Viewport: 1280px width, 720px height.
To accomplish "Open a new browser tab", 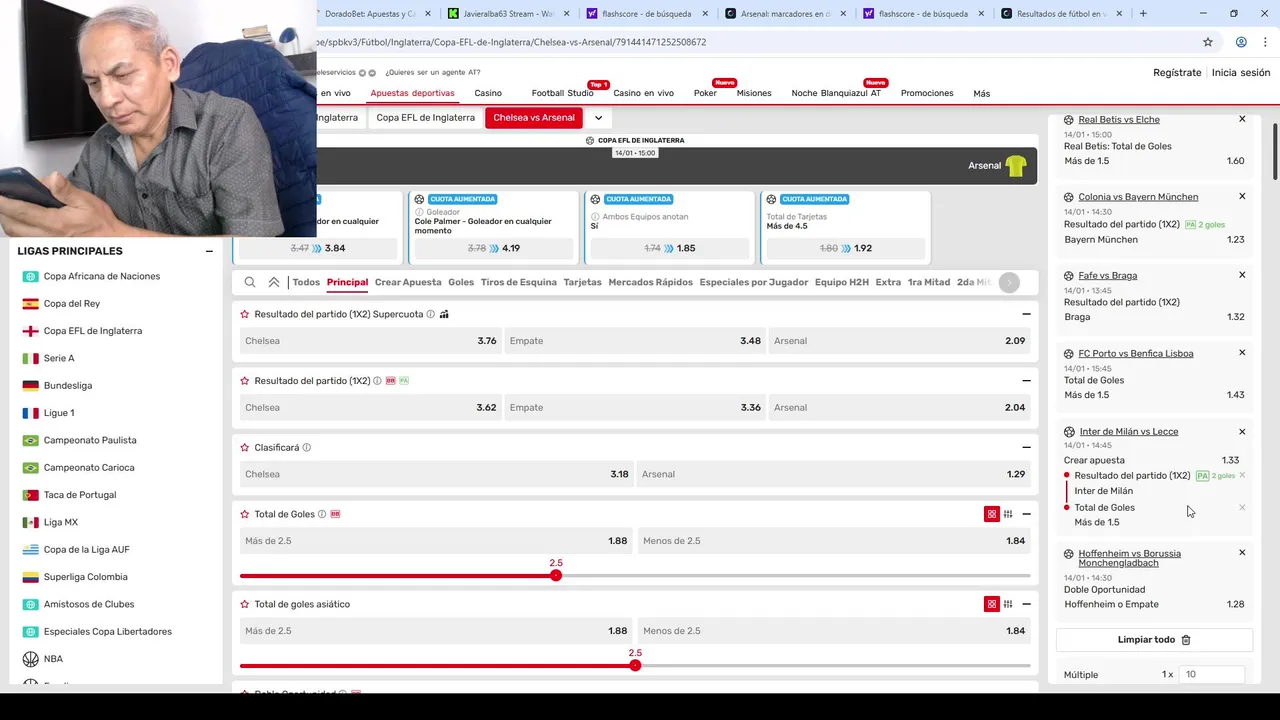I will click(x=1143, y=13).
